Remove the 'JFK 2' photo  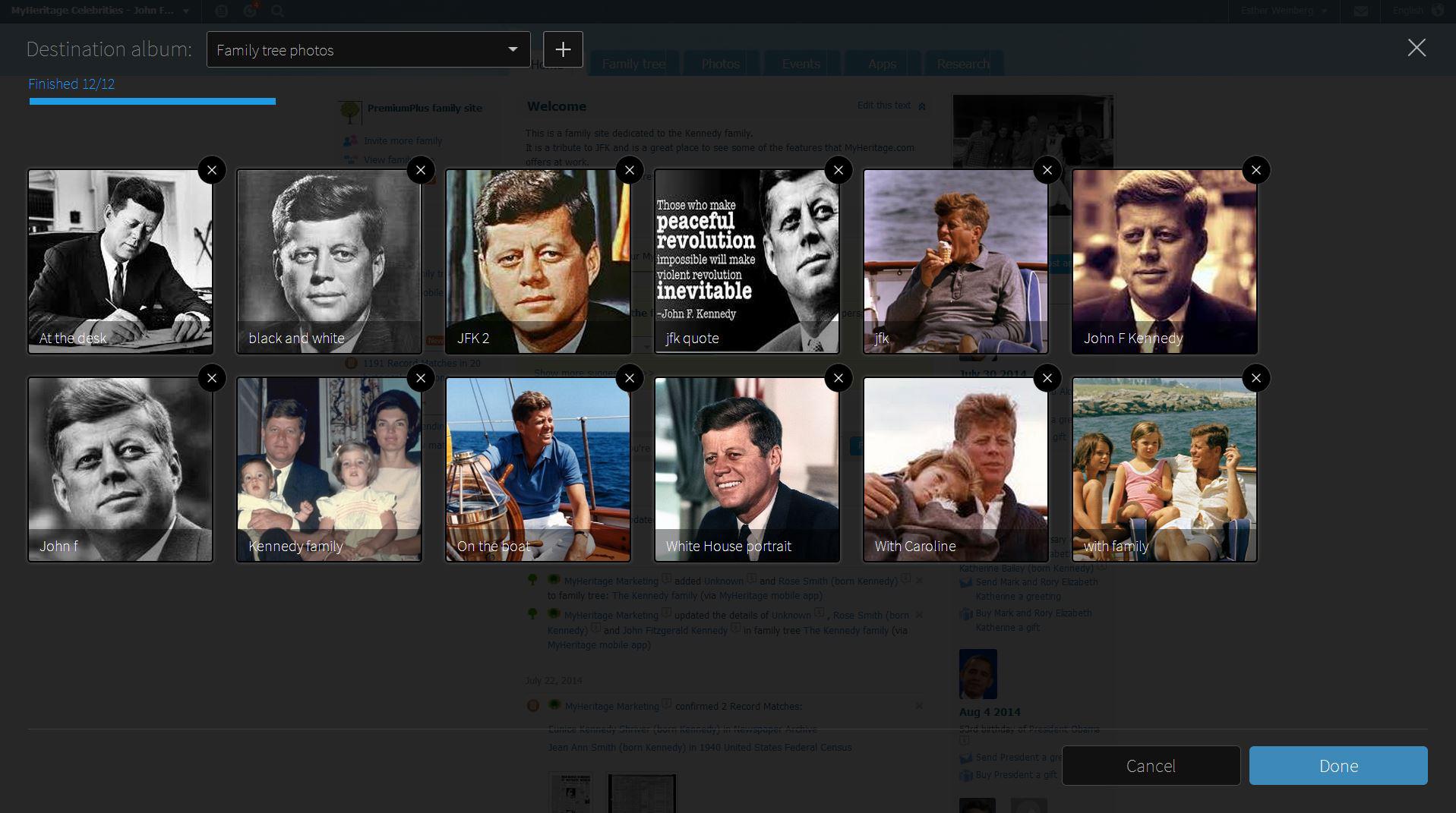click(630, 170)
